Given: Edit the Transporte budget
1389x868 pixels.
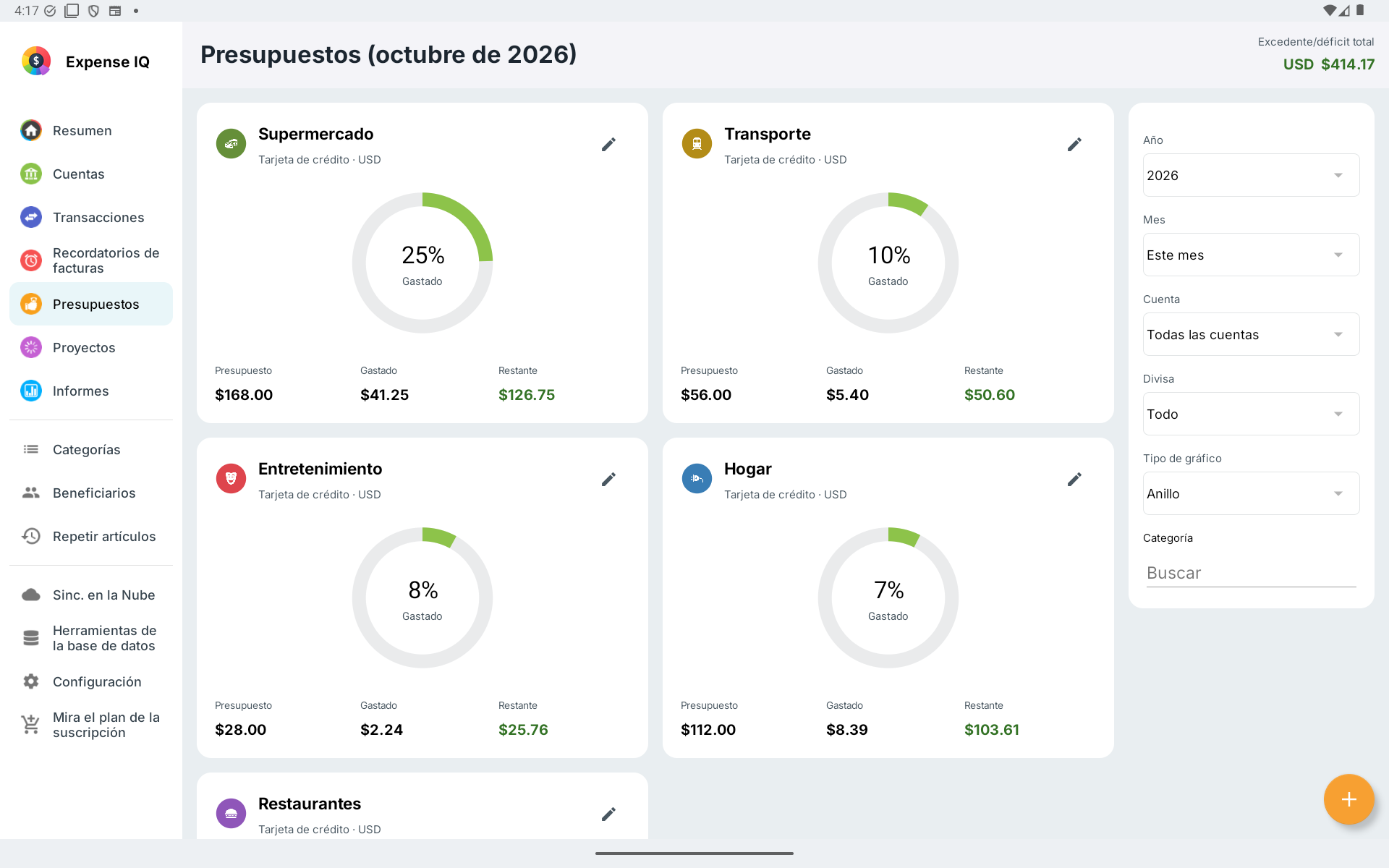Looking at the screenshot, I should [x=1074, y=145].
